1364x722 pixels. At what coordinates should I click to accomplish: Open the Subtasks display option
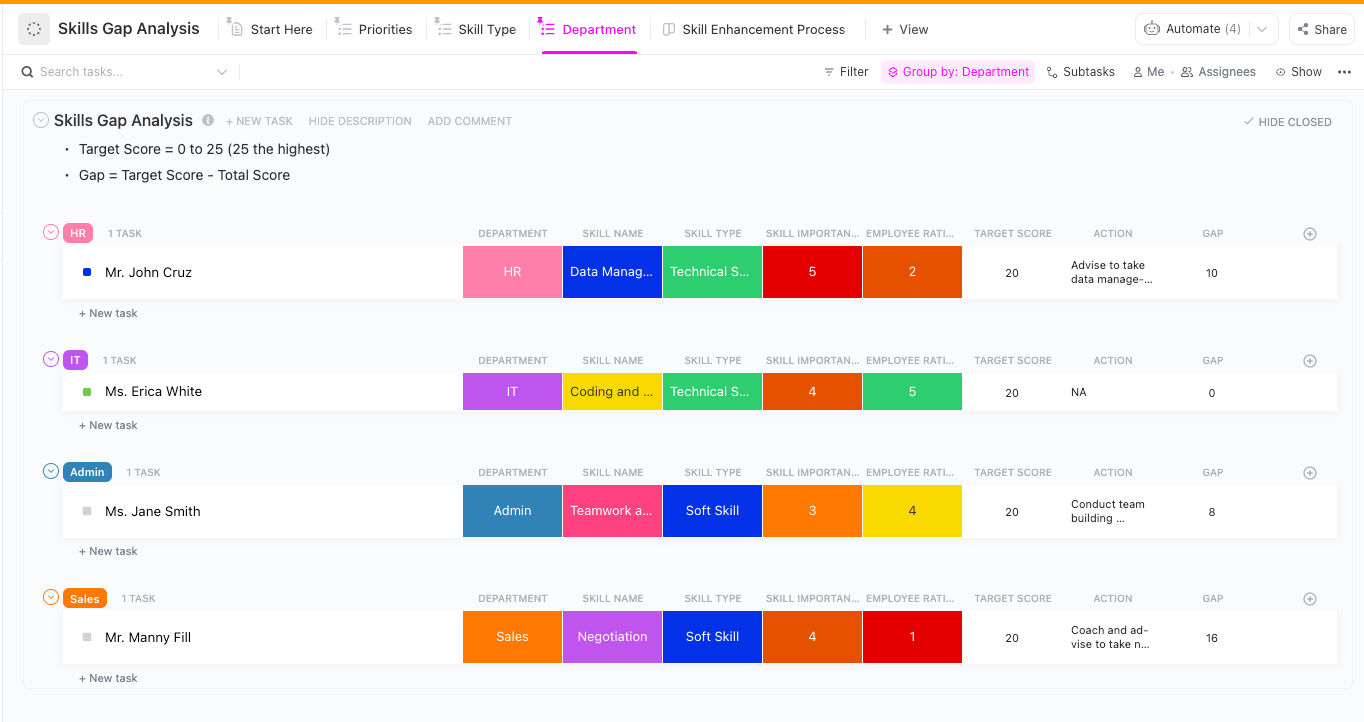(x=1080, y=72)
